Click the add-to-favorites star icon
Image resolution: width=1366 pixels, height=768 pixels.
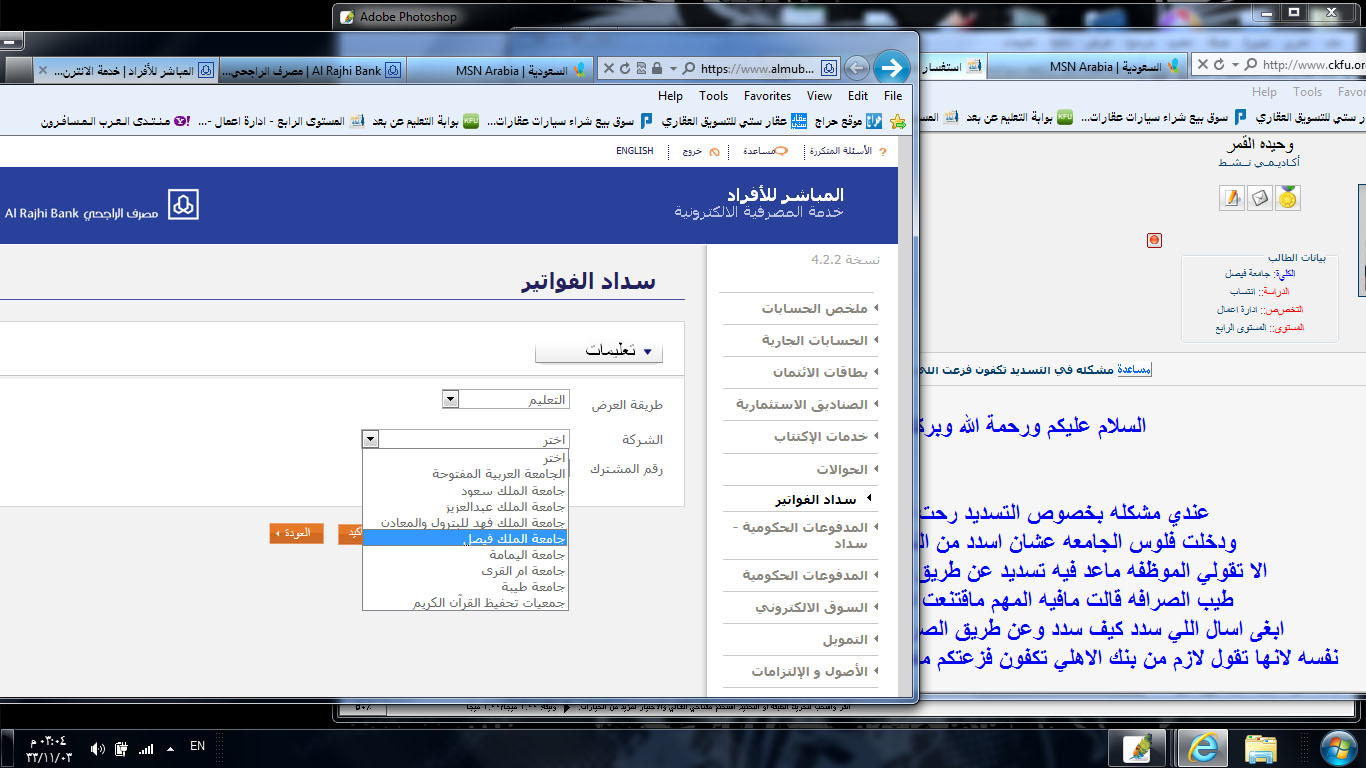[x=898, y=121]
